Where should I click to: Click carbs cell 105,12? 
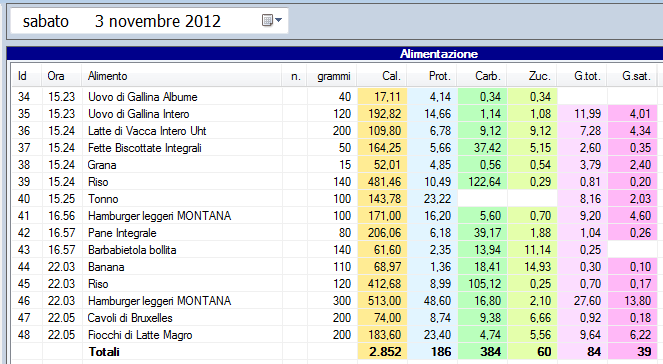pos(482,284)
